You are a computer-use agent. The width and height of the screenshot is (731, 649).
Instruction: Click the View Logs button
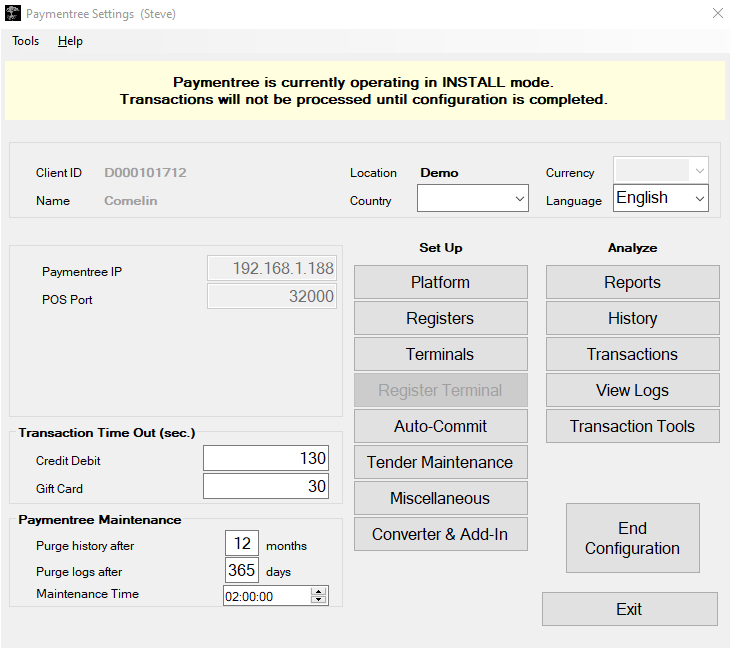coord(633,390)
